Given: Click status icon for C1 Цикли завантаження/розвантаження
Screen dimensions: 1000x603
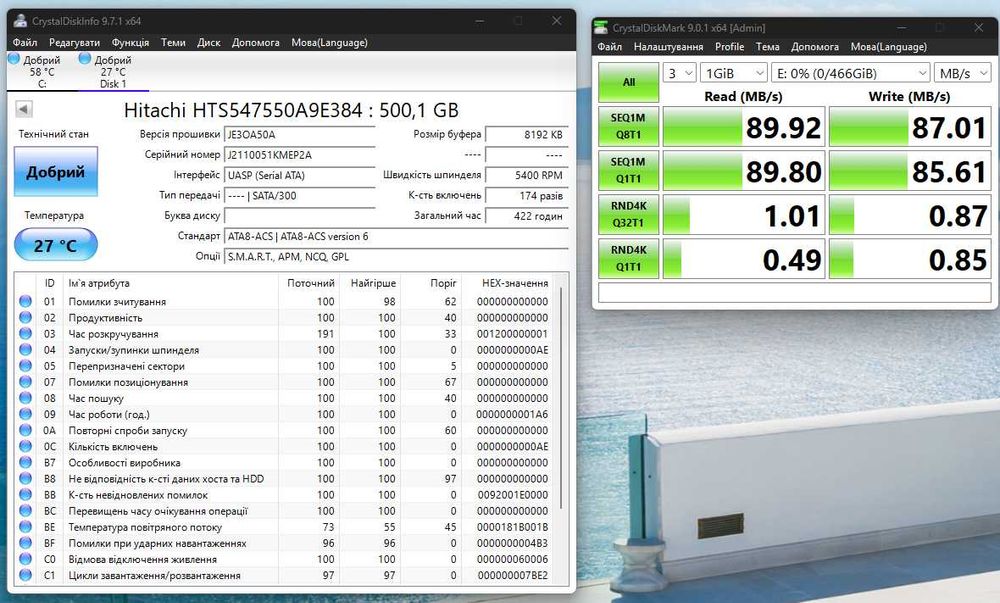Looking at the screenshot, I should click(26, 575).
